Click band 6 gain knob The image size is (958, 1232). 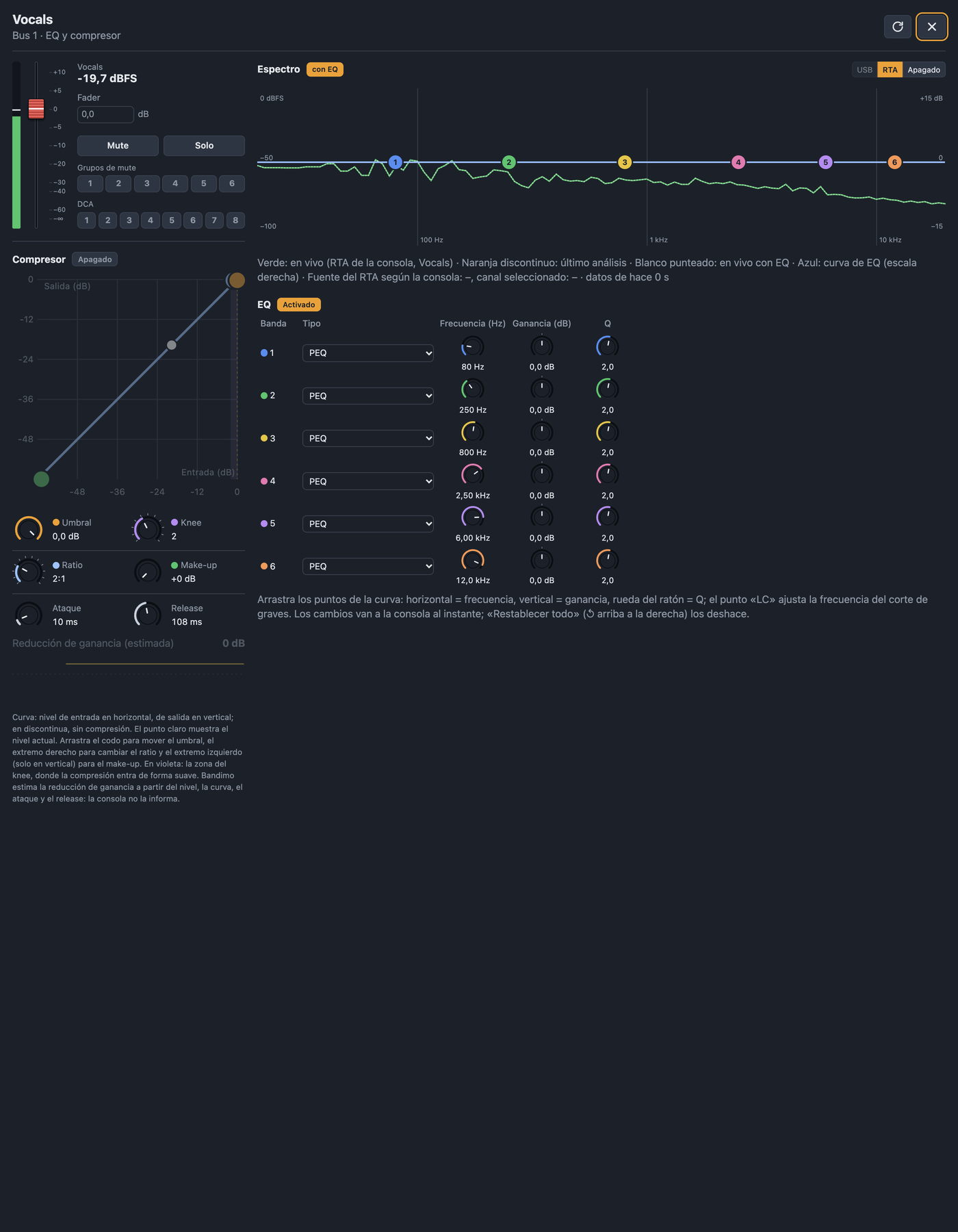click(x=542, y=560)
